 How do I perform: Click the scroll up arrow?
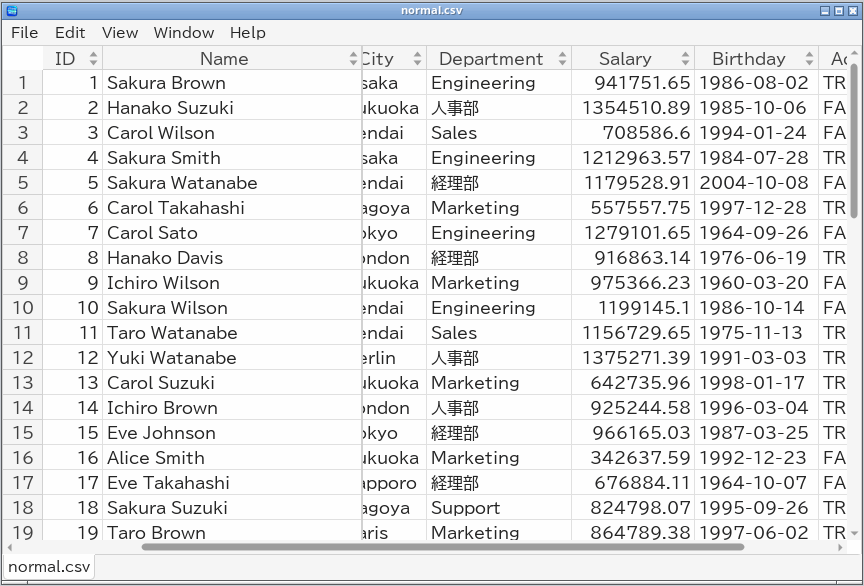[x=854, y=53]
